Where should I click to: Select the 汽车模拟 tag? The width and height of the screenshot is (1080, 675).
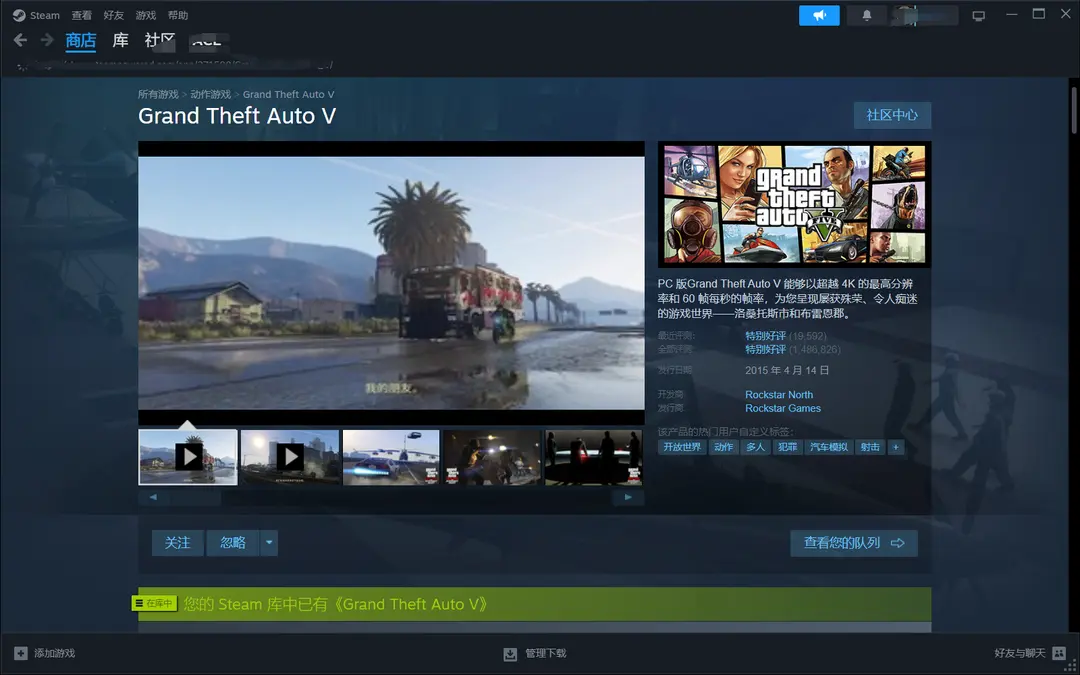pos(829,447)
